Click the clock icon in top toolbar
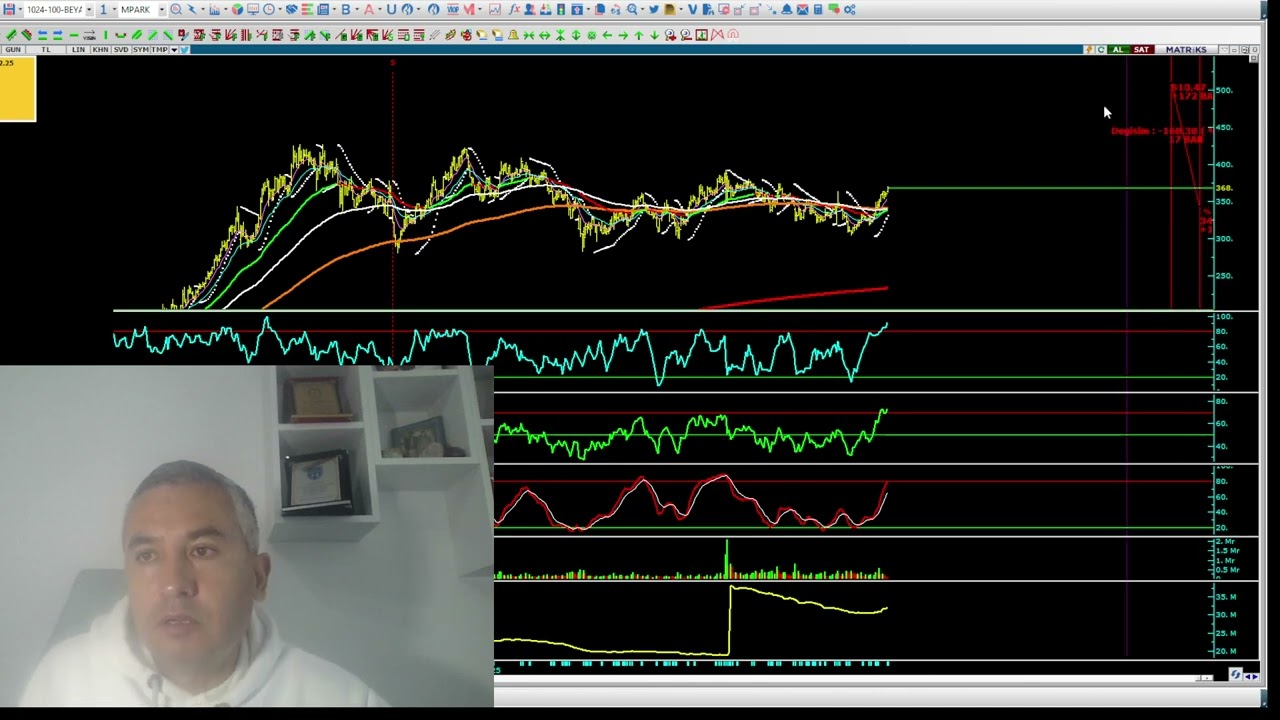Viewport: 1280px width, 720px height. click(x=269, y=10)
